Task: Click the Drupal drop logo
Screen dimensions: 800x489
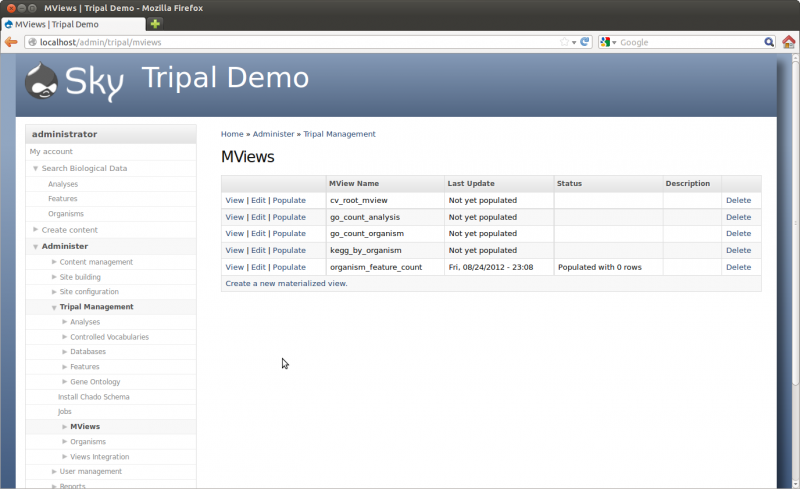Action: pos(42,81)
